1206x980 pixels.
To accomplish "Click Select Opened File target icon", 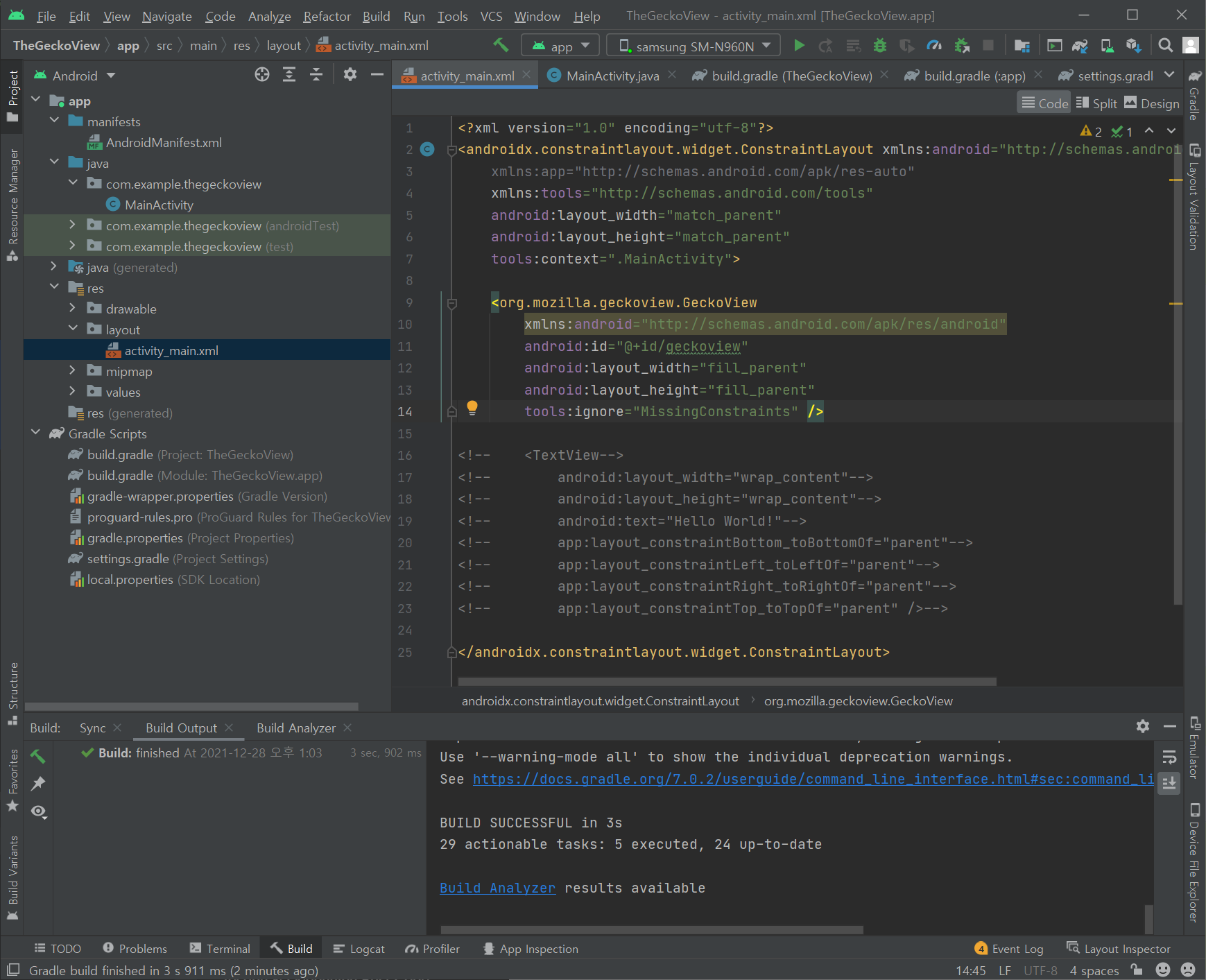I will (x=262, y=75).
